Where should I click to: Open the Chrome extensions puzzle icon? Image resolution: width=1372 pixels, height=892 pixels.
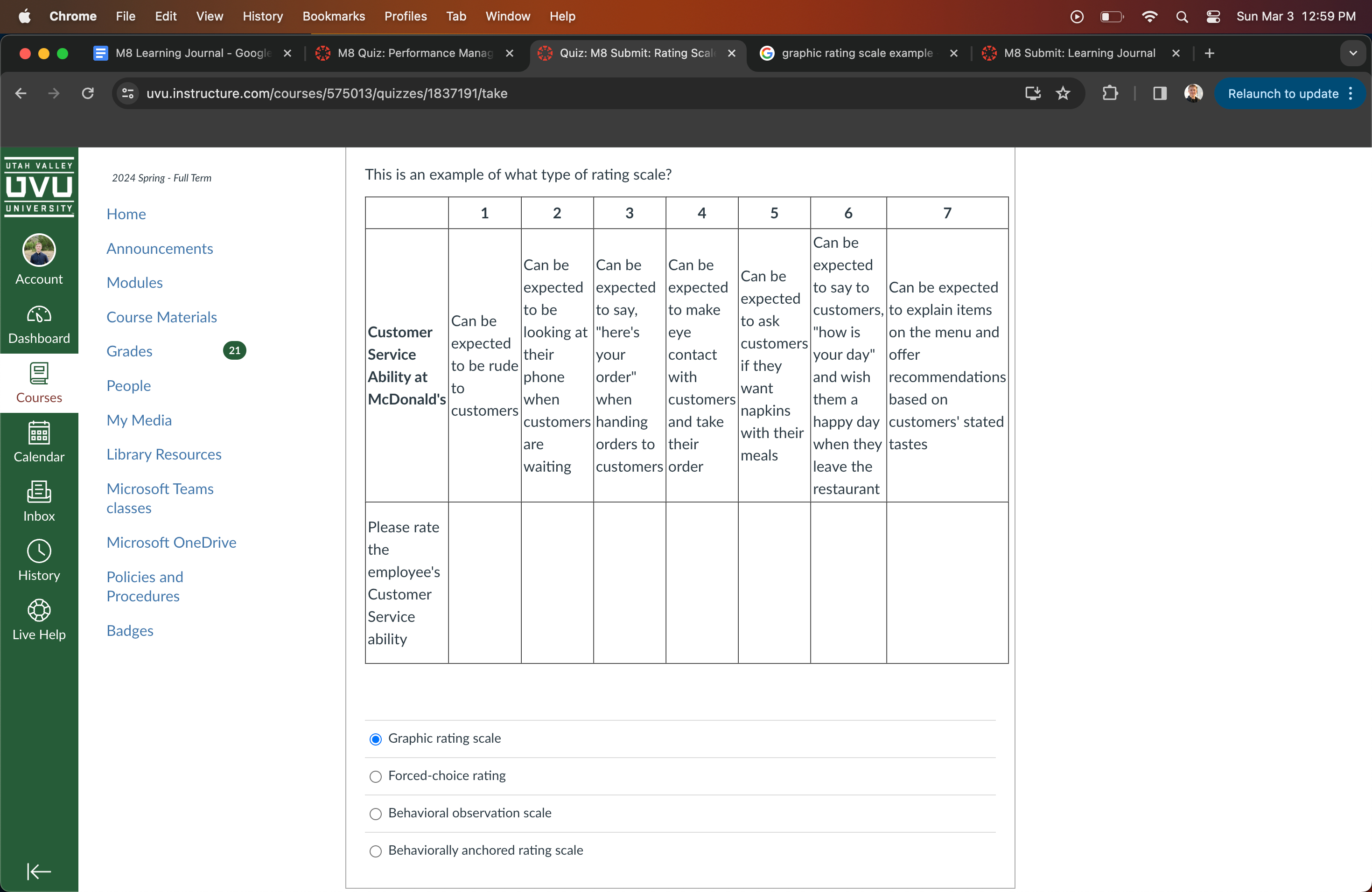[x=1110, y=93]
